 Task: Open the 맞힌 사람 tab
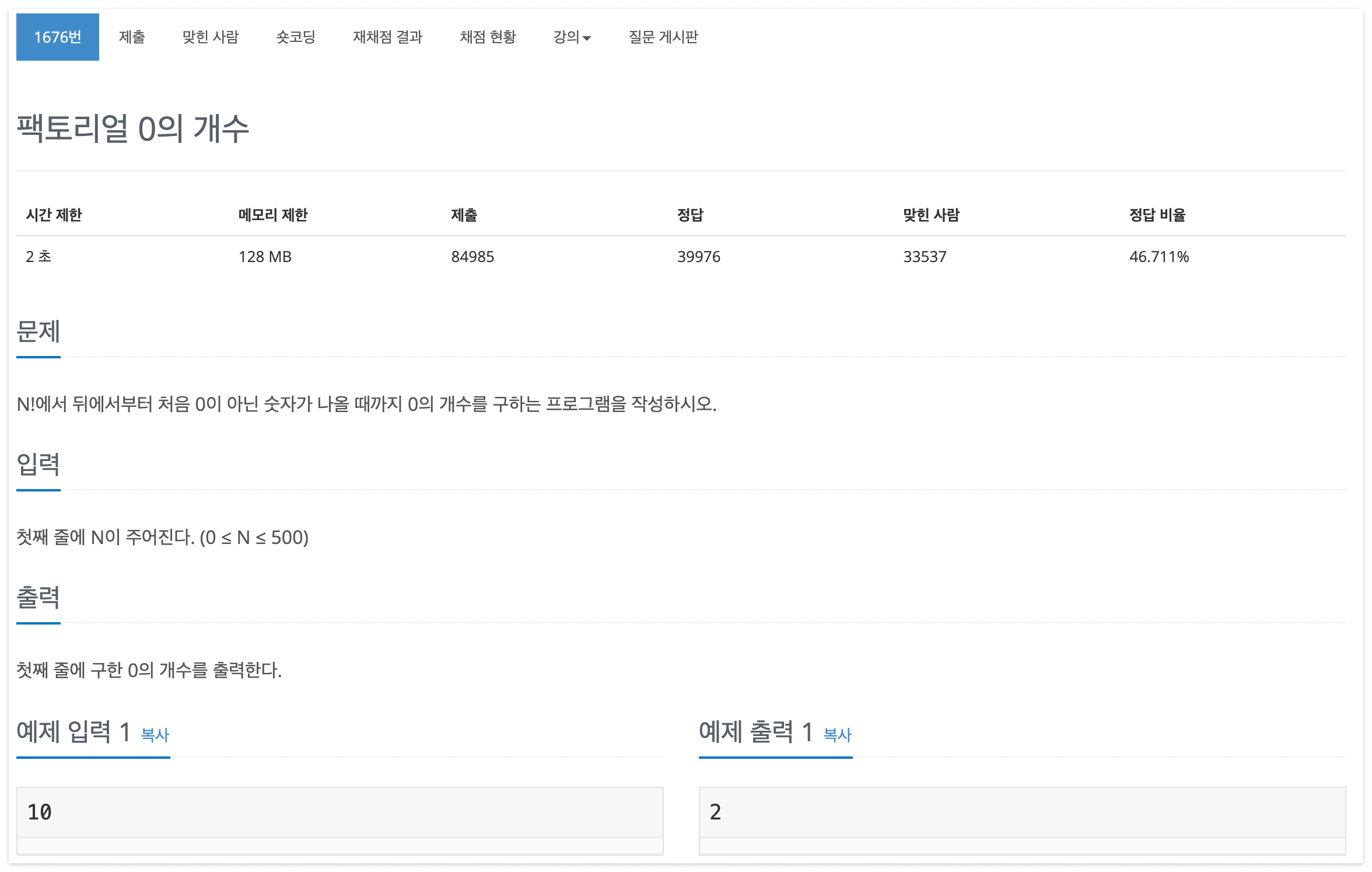[211, 37]
